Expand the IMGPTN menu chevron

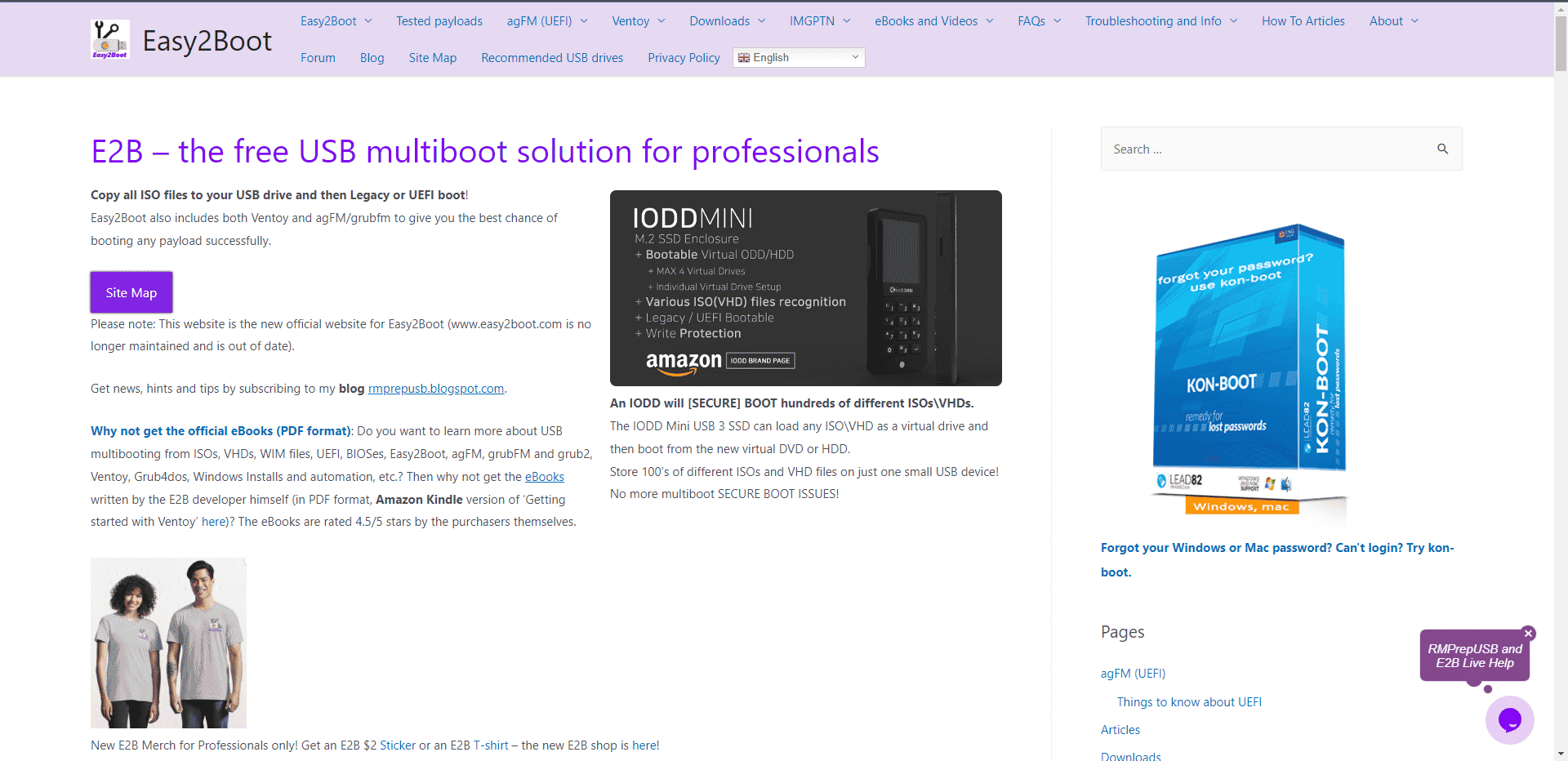coord(847,21)
